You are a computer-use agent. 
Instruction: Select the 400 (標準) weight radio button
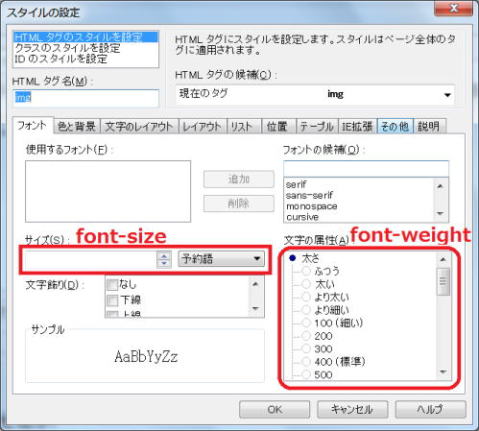(x=306, y=361)
